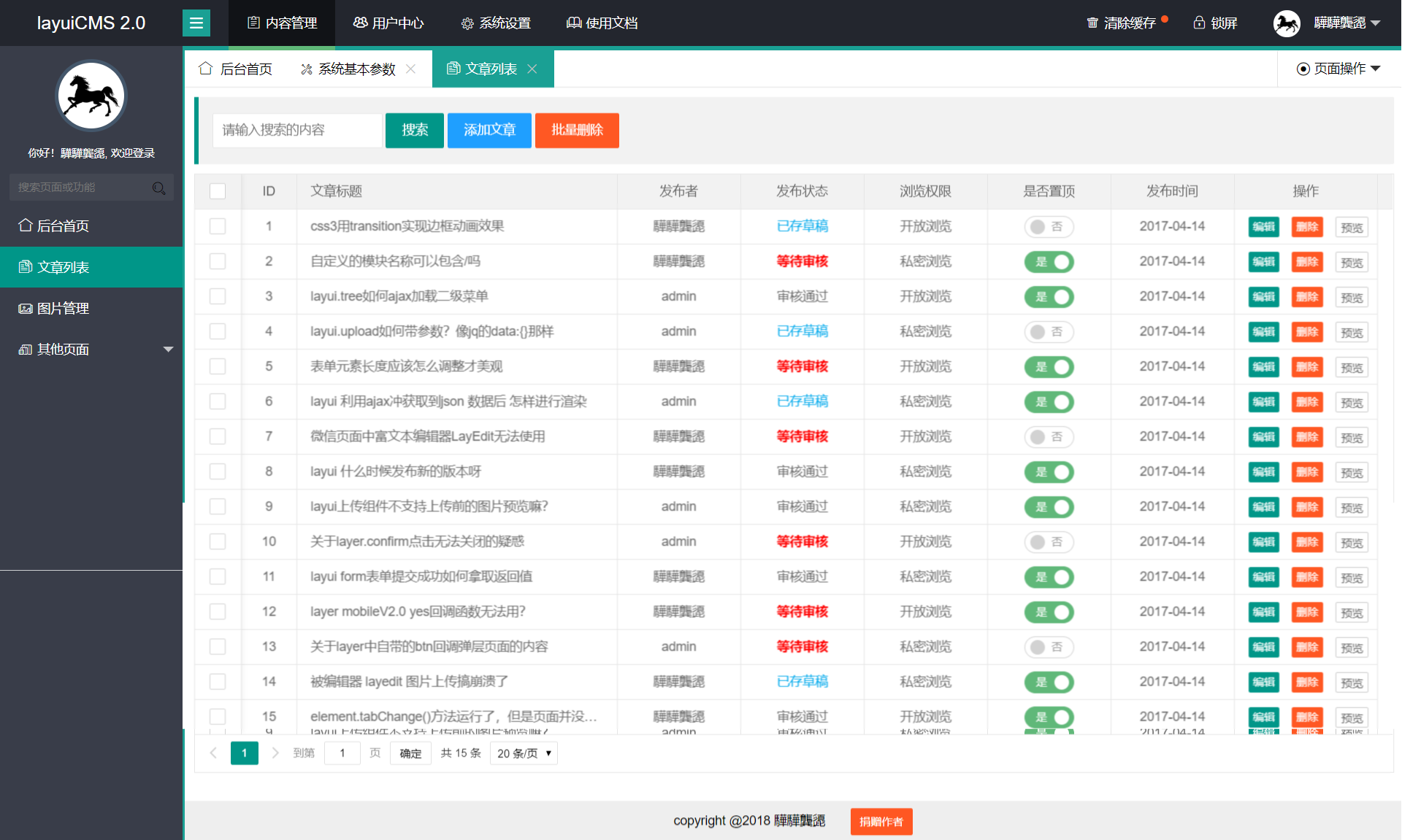Image resolution: width=1402 pixels, height=840 pixels.
Task: Open the 20条/页 page size selector
Action: click(x=523, y=752)
